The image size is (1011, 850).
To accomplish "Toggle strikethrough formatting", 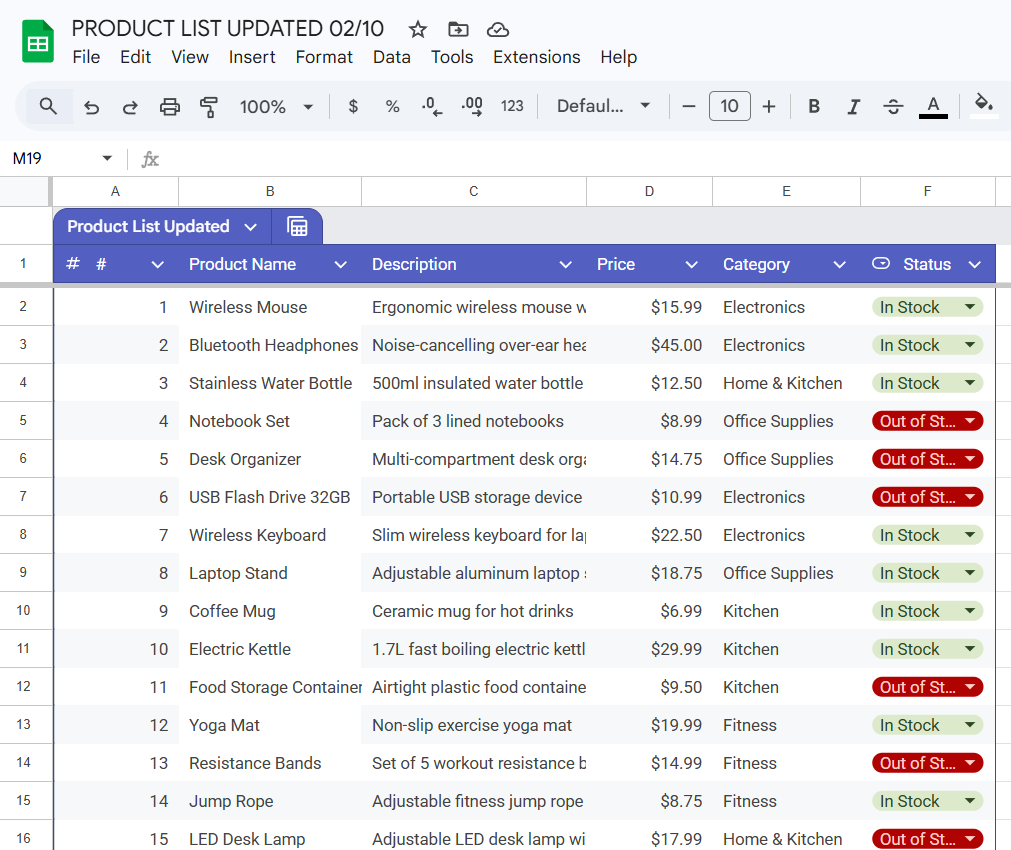I will coord(893,106).
